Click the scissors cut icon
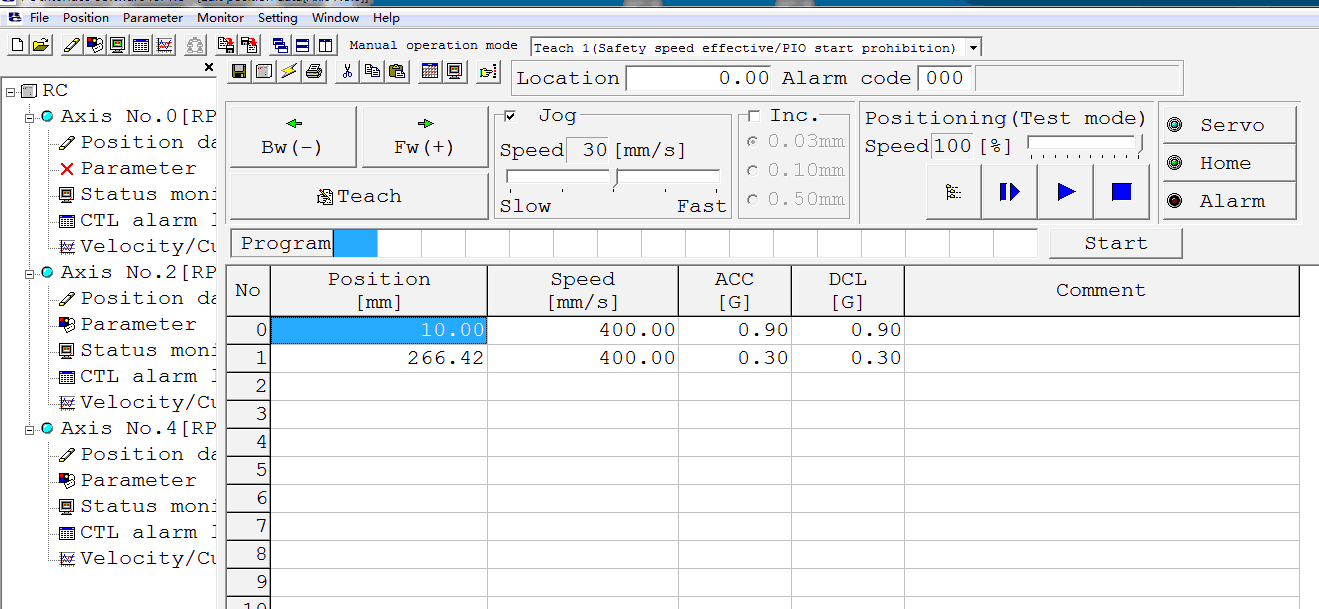The height and width of the screenshot is (609, 1319). 347,71
